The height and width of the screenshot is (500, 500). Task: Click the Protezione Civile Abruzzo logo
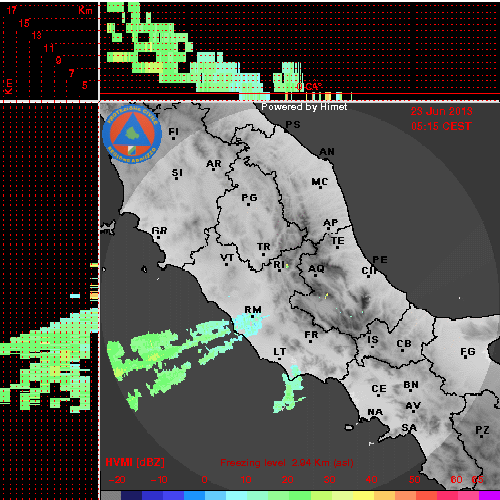132,134
